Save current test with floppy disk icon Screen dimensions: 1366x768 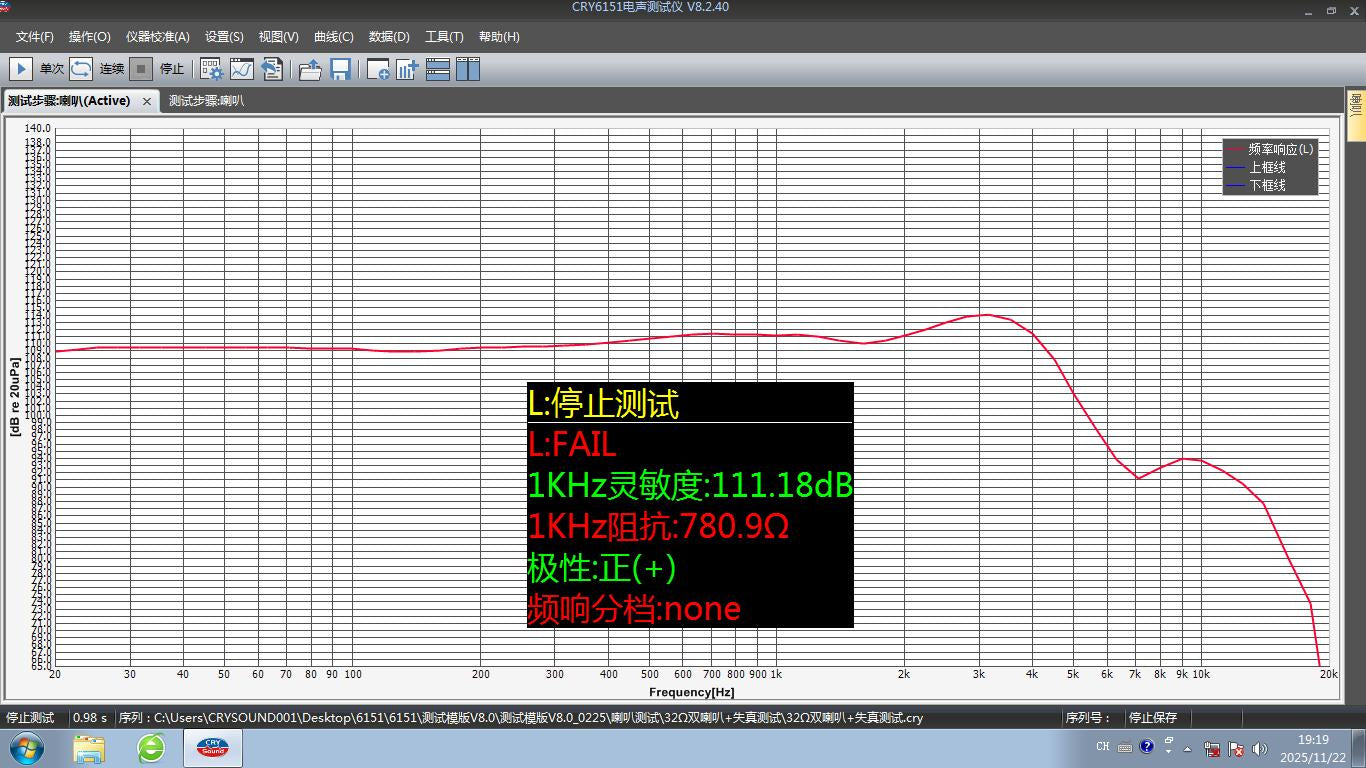tap(340, 69)
